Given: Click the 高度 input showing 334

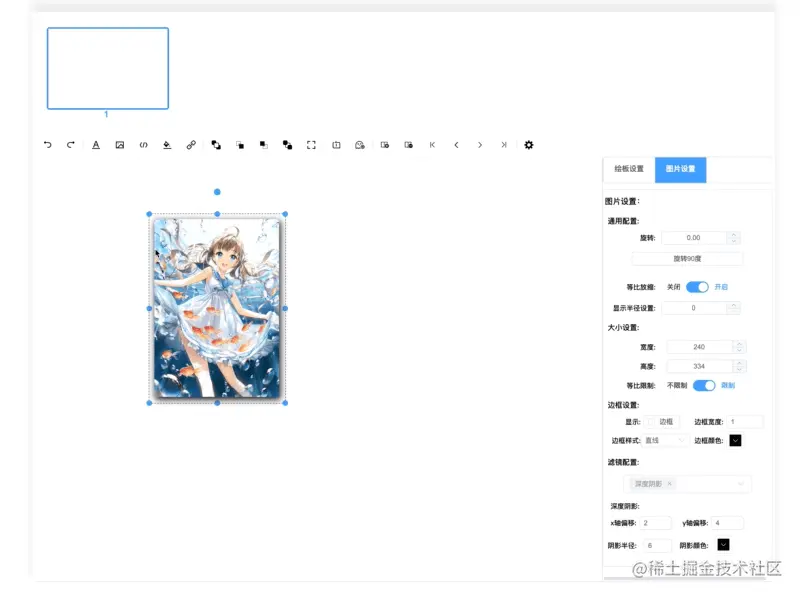Looking at the screenshot, I should tap(699, 366).
